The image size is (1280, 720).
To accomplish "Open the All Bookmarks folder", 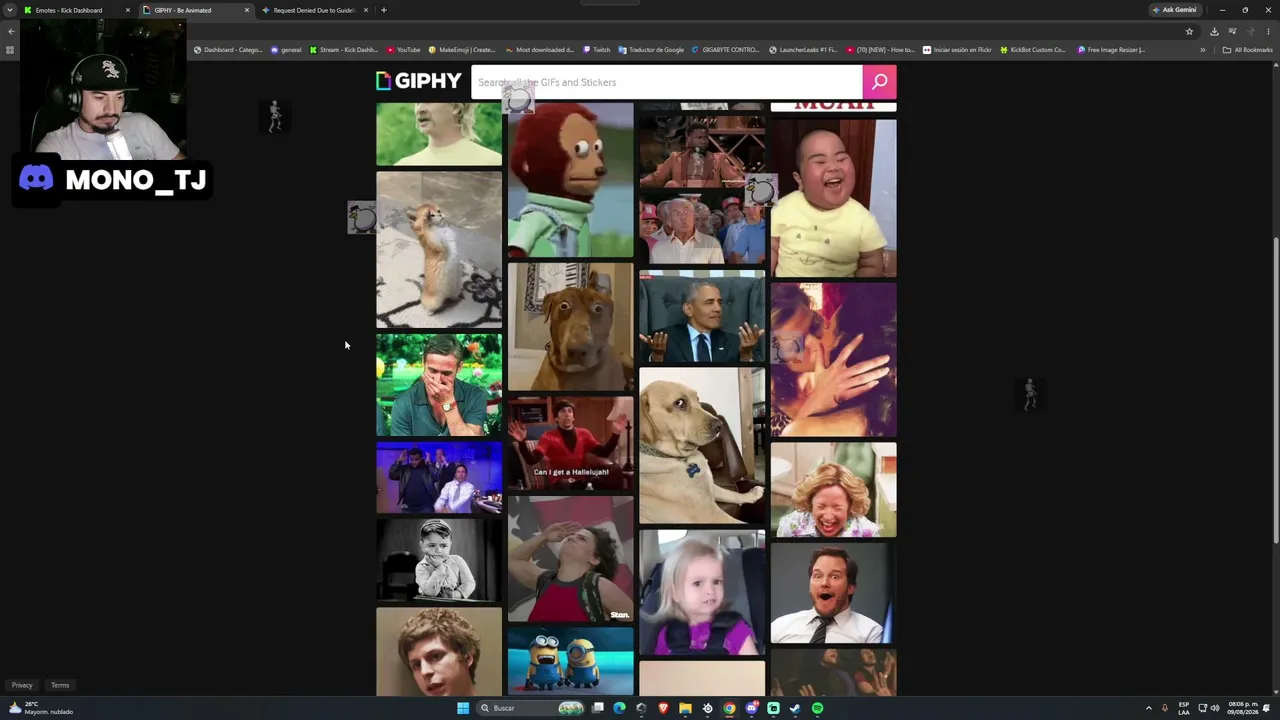I will tap(1247, 50).
